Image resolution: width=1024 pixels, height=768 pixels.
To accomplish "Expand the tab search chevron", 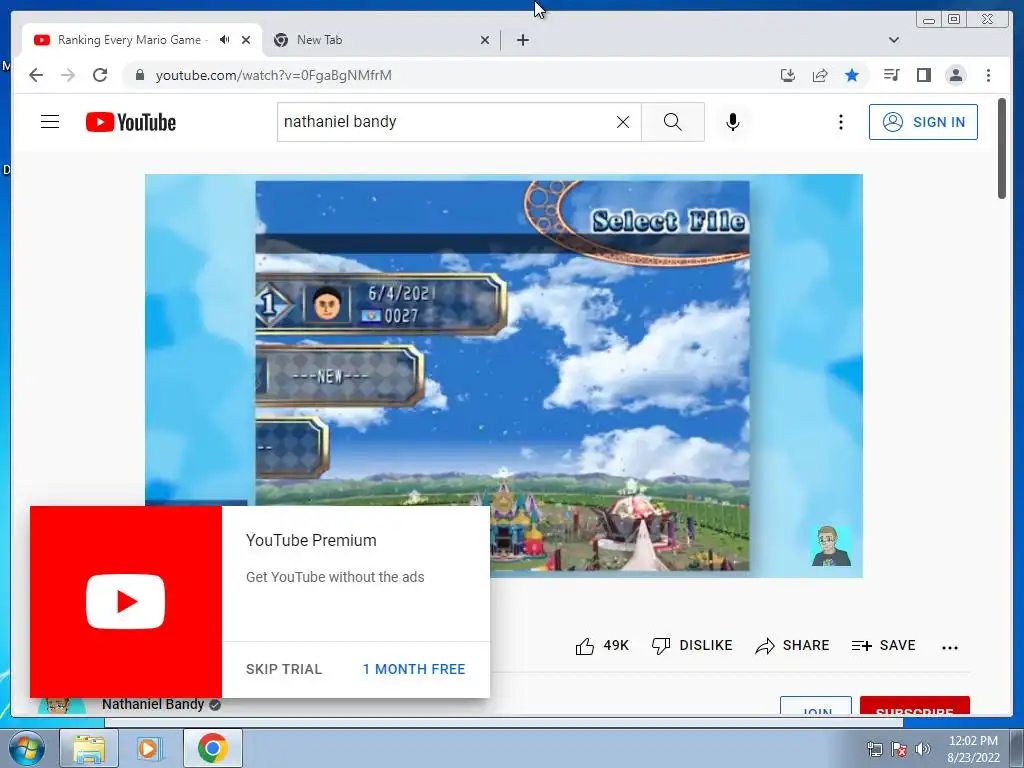I will tap(893, 40).
